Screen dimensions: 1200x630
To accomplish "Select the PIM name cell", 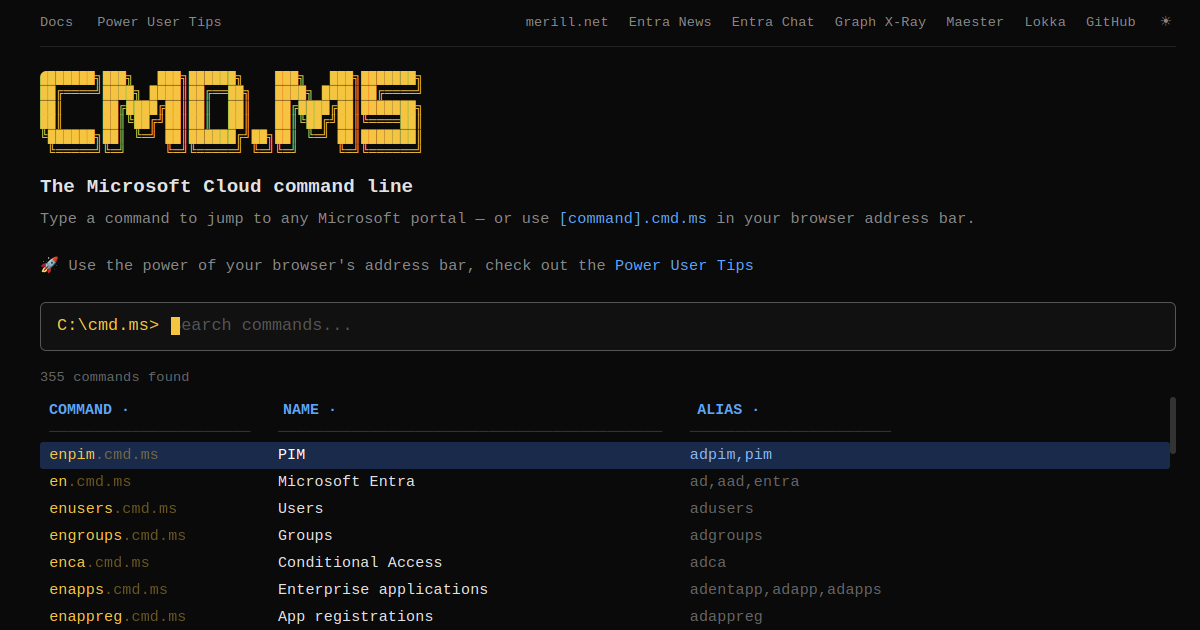I will click(292, 455).
